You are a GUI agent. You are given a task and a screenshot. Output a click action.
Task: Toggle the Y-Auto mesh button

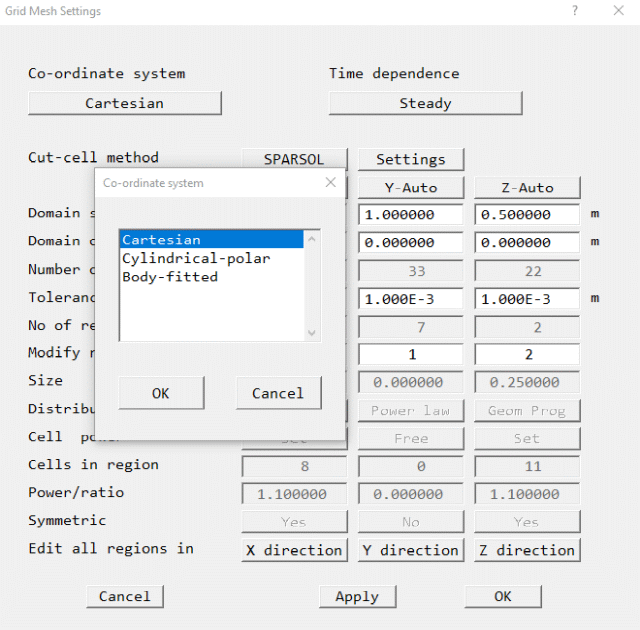click(x=410, y=188)
